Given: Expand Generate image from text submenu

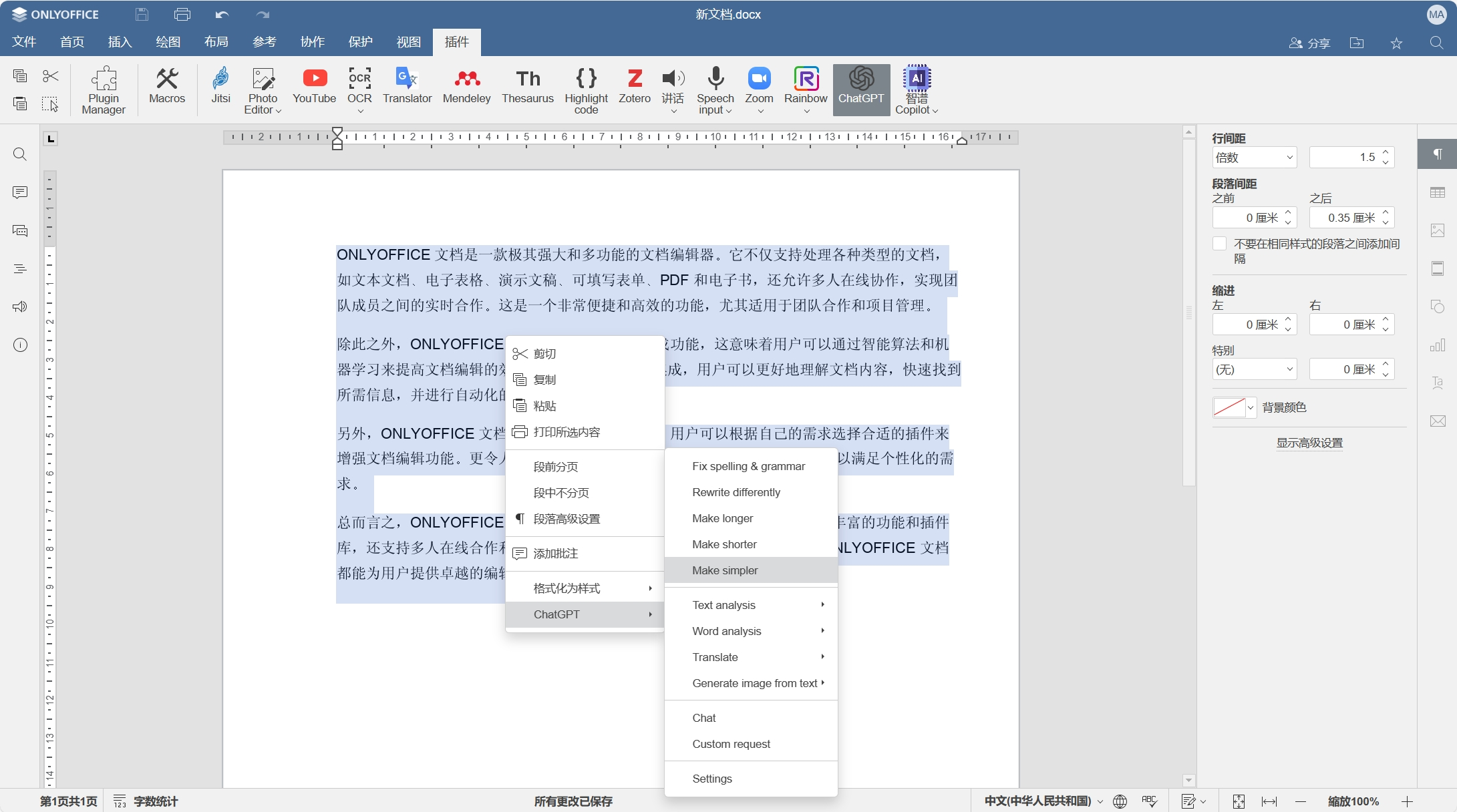Looking at the screenshot, I should pyautogui.click(x=751, y=683).
